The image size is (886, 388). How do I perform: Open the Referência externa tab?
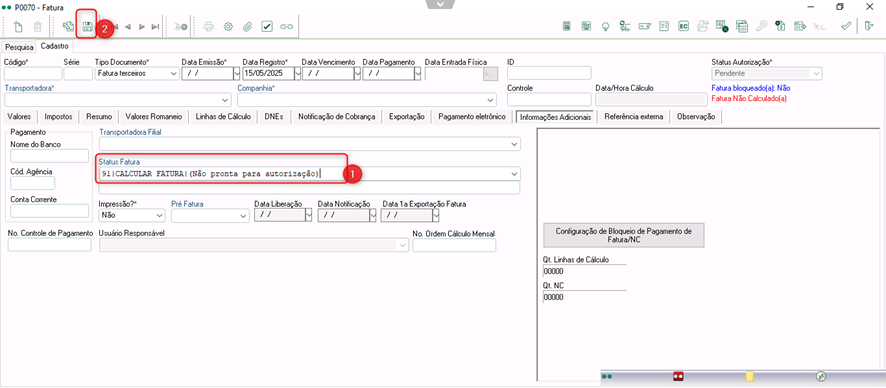tap(634, 117)
